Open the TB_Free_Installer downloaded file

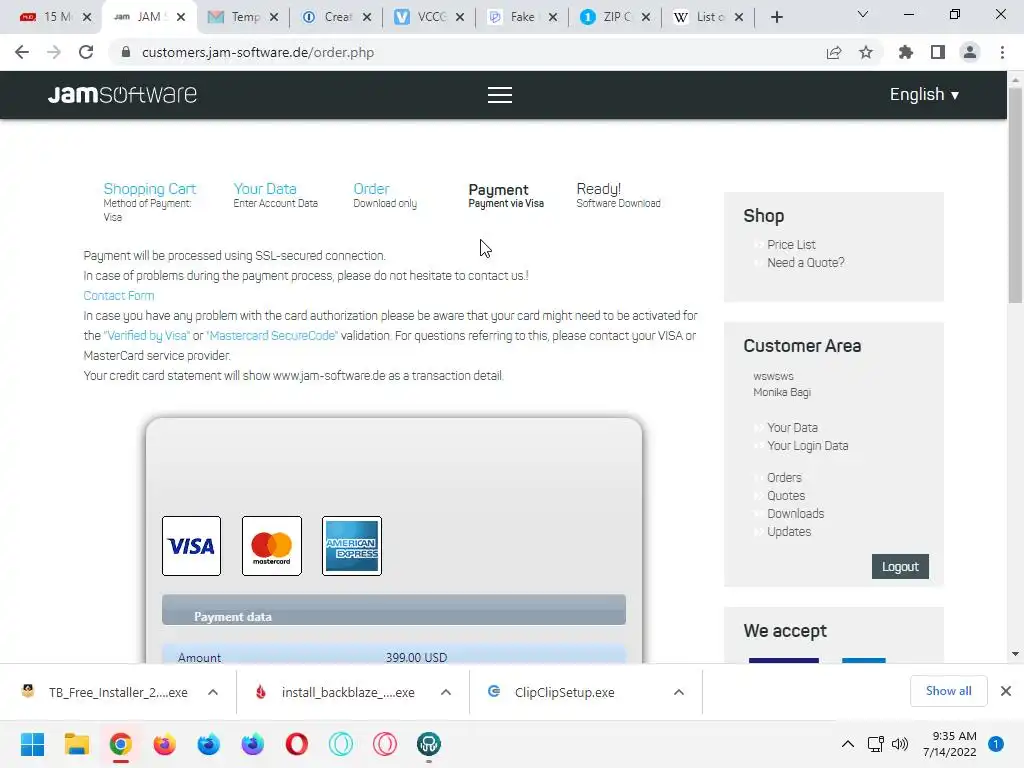[118, 692]
